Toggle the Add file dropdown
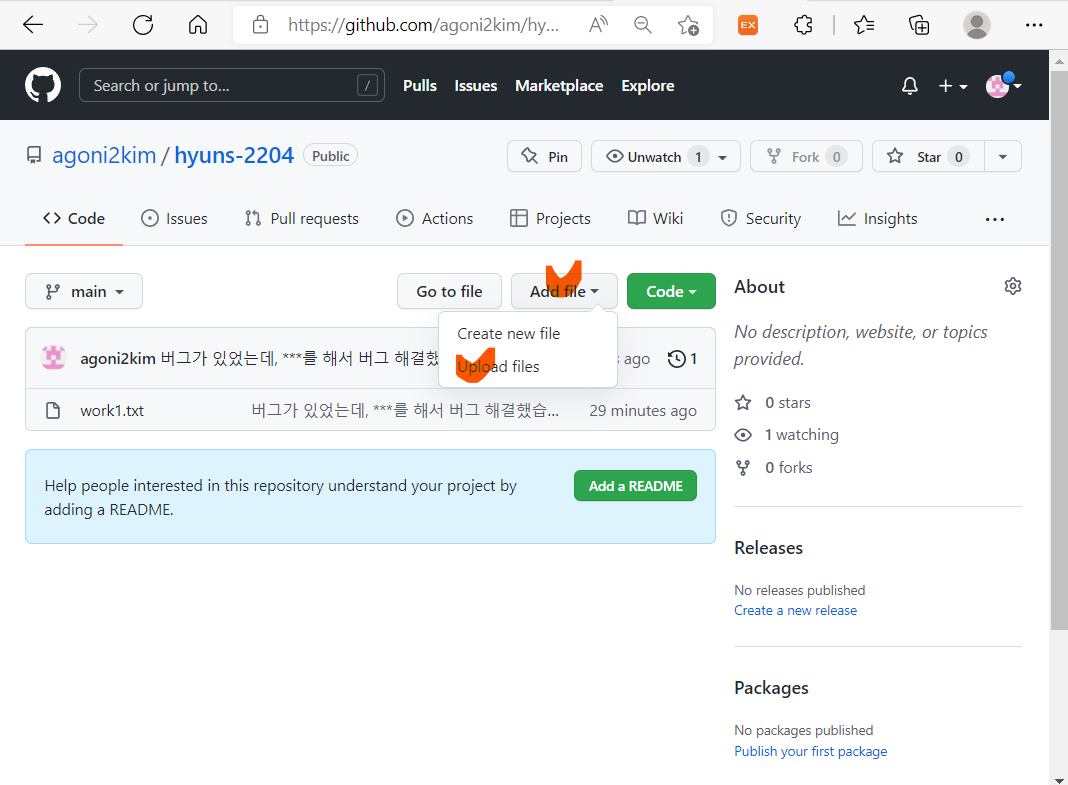1068x785 pixels. pyautogui.click(x=564, y=291)
